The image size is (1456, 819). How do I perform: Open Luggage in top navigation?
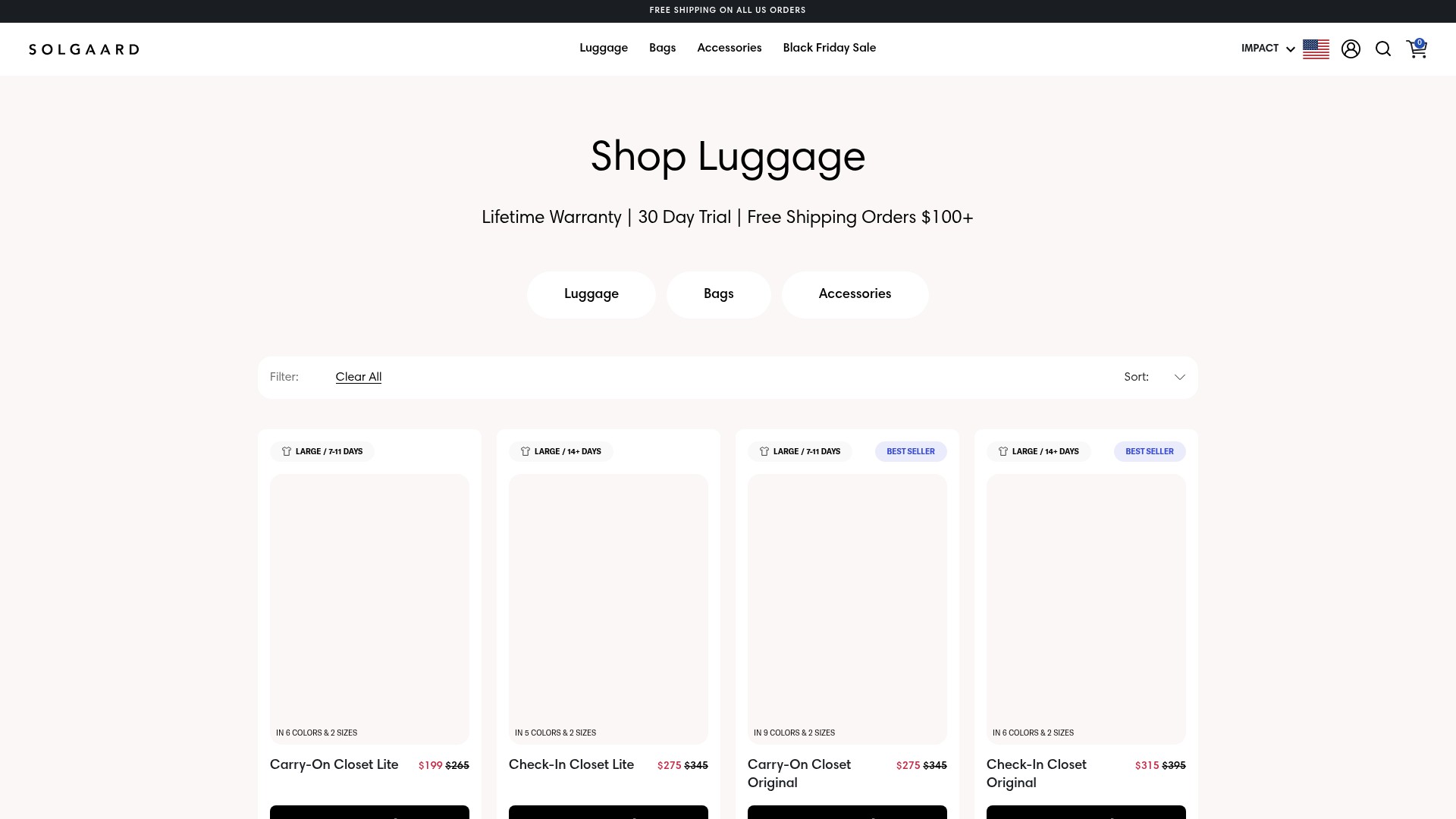click(x=604, y=48)
